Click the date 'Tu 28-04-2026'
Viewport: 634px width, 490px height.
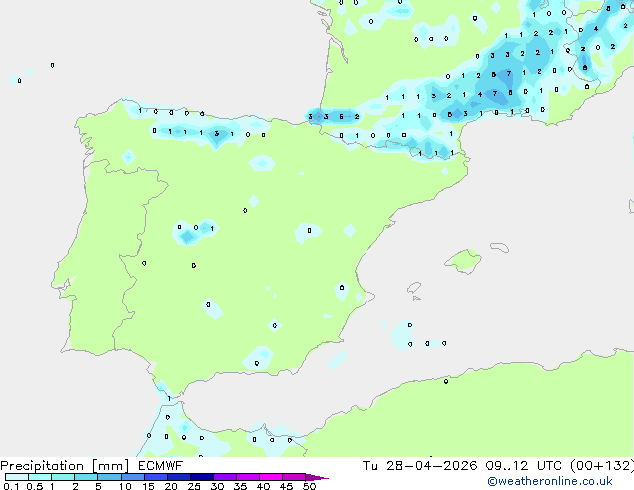tap(420, 465)
